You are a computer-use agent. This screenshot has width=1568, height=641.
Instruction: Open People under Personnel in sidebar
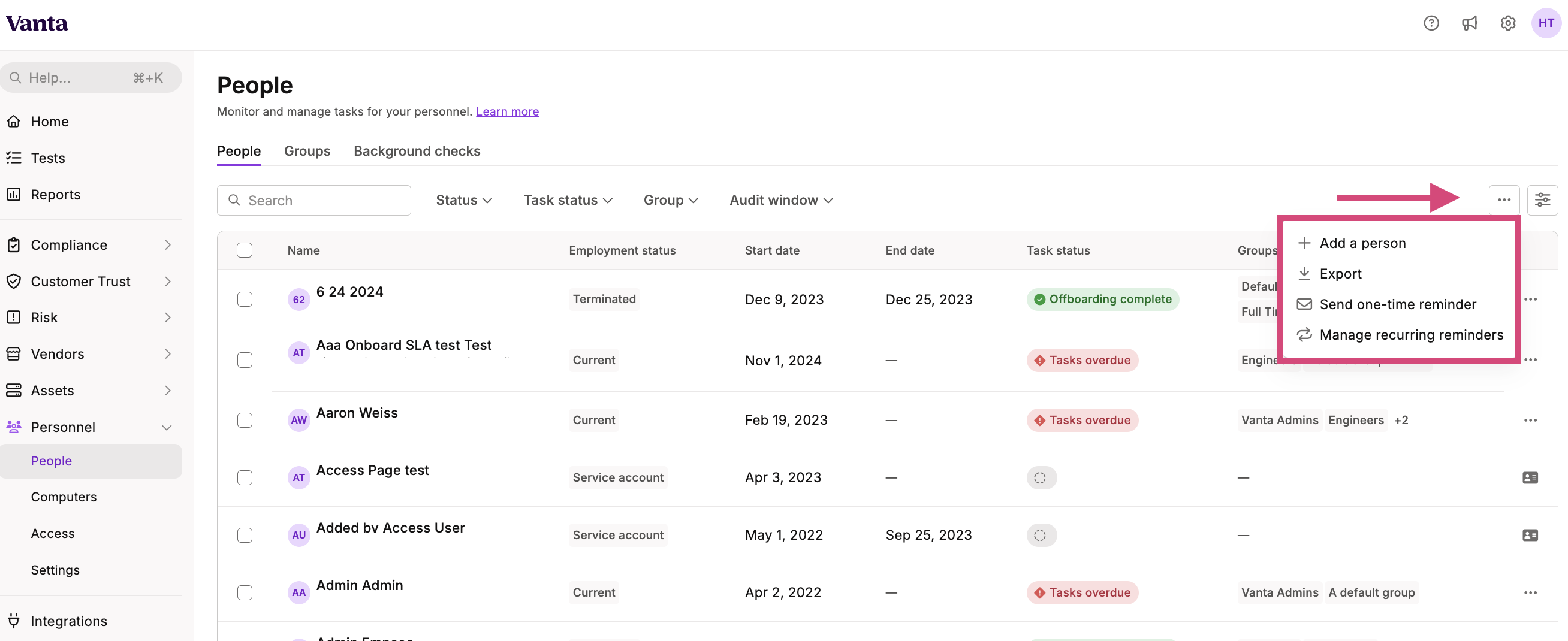pos(91,461)
